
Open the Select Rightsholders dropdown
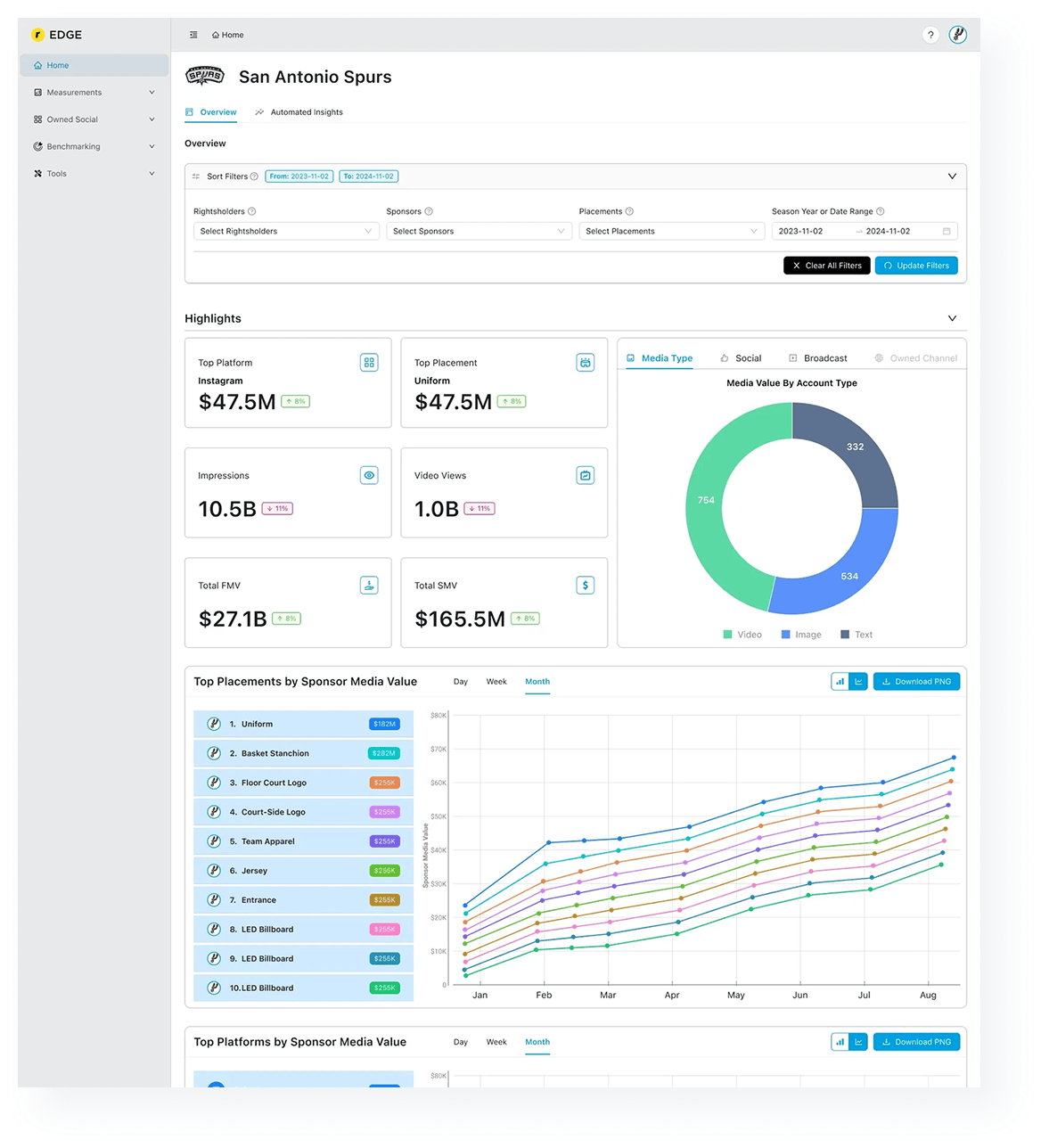click(x=286, y=232)
